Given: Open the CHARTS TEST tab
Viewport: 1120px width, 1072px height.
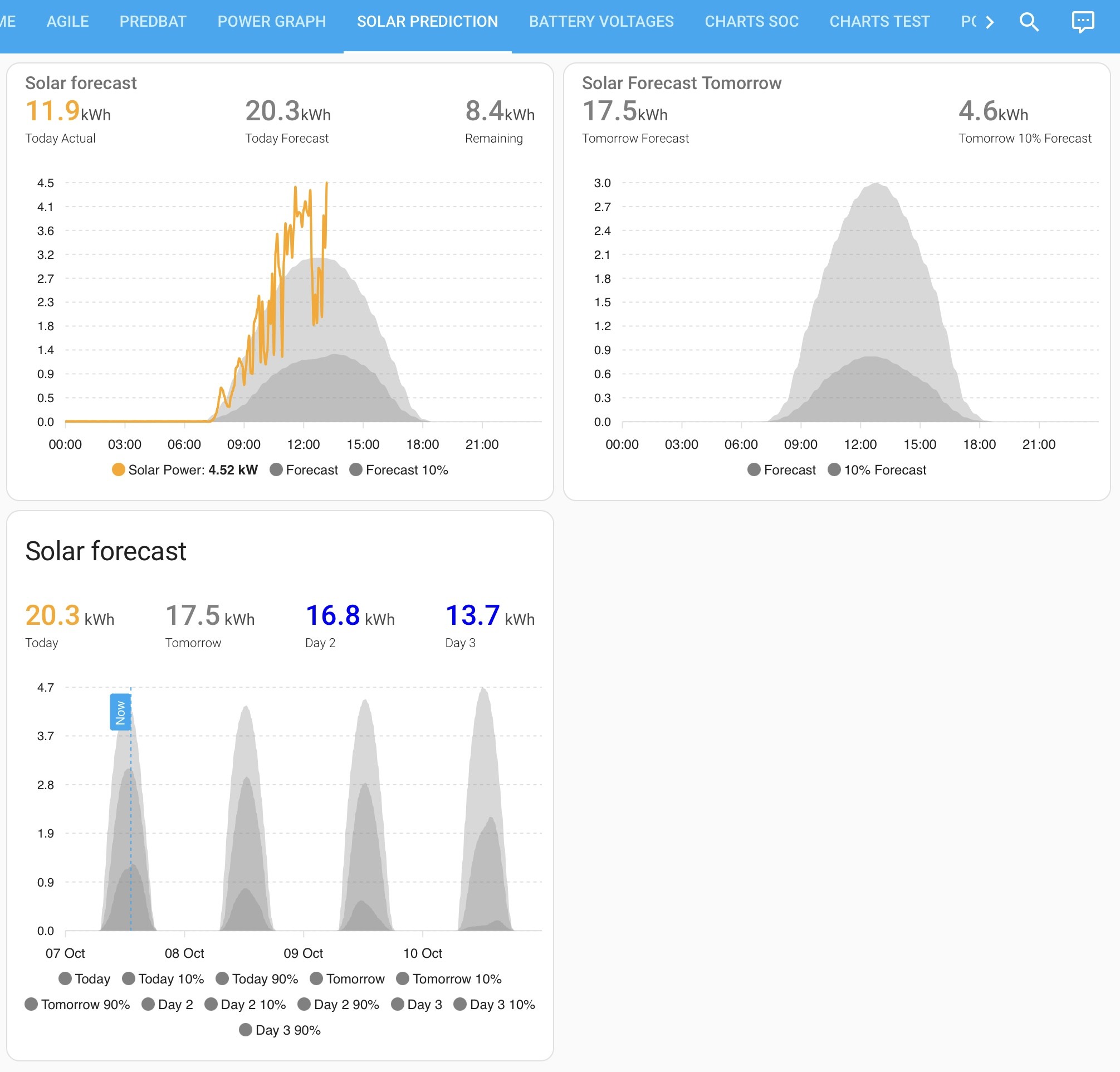Looking at the screenshot, I should [879, 22].
